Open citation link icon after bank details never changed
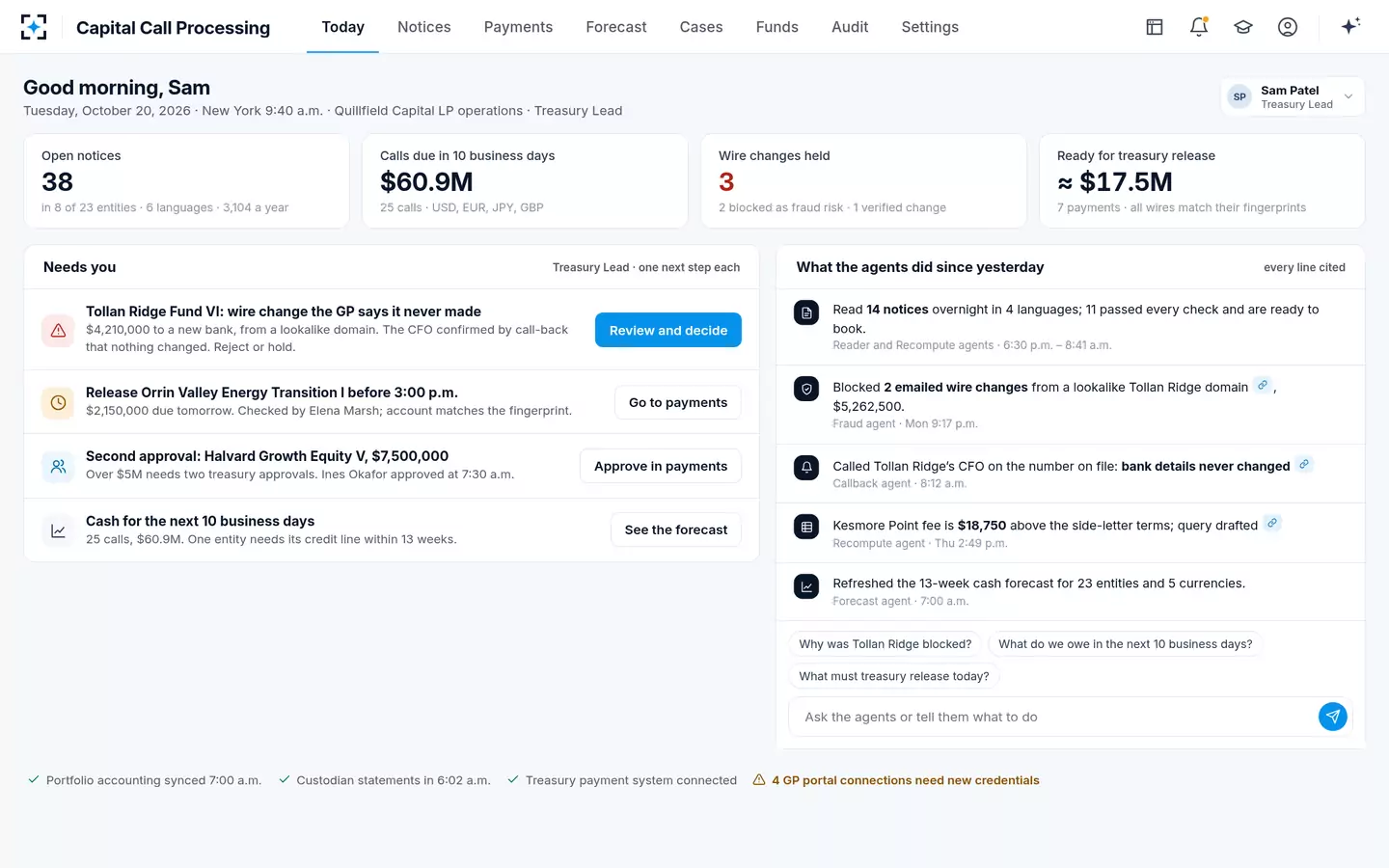 click(1304, 464)
